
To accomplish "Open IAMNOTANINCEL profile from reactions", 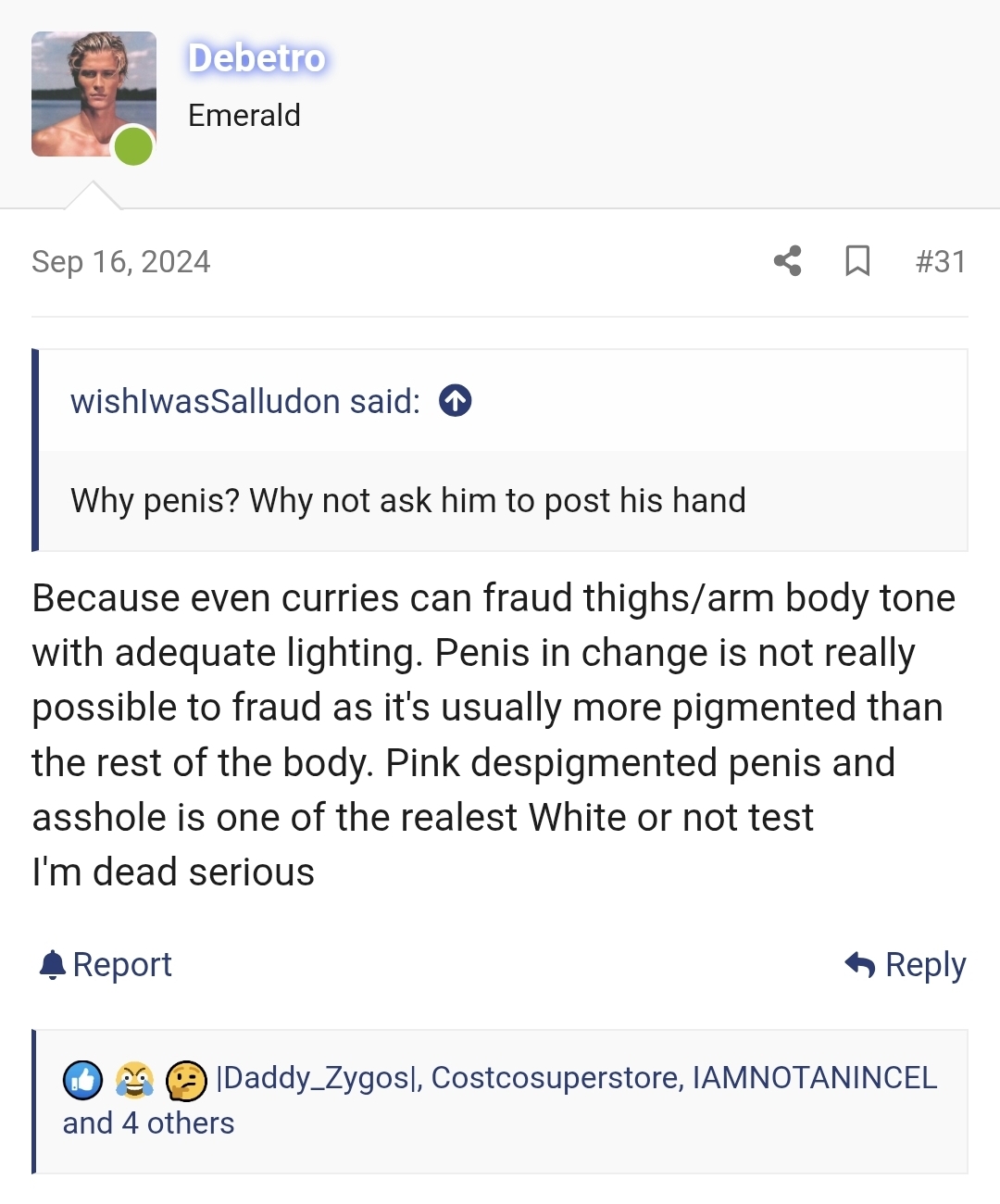I will click(x=815, y=1078).
